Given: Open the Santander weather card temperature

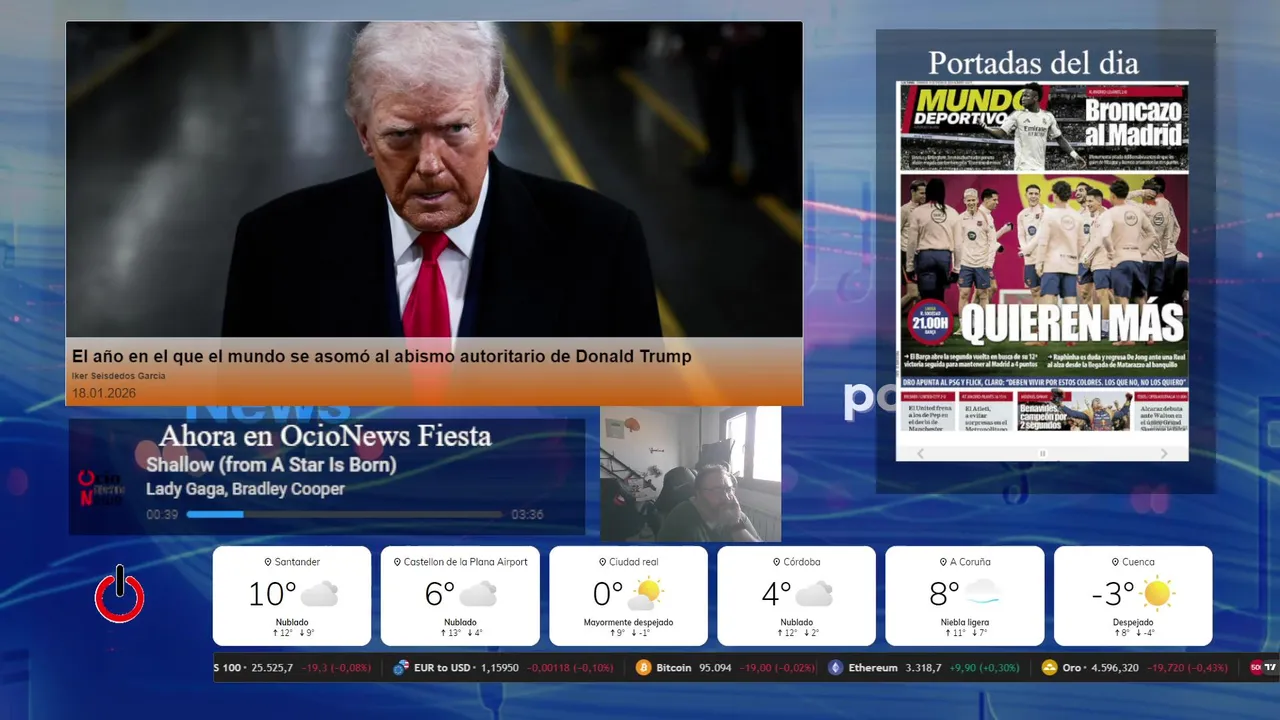Looking at the screenshot, I should 272,594.
